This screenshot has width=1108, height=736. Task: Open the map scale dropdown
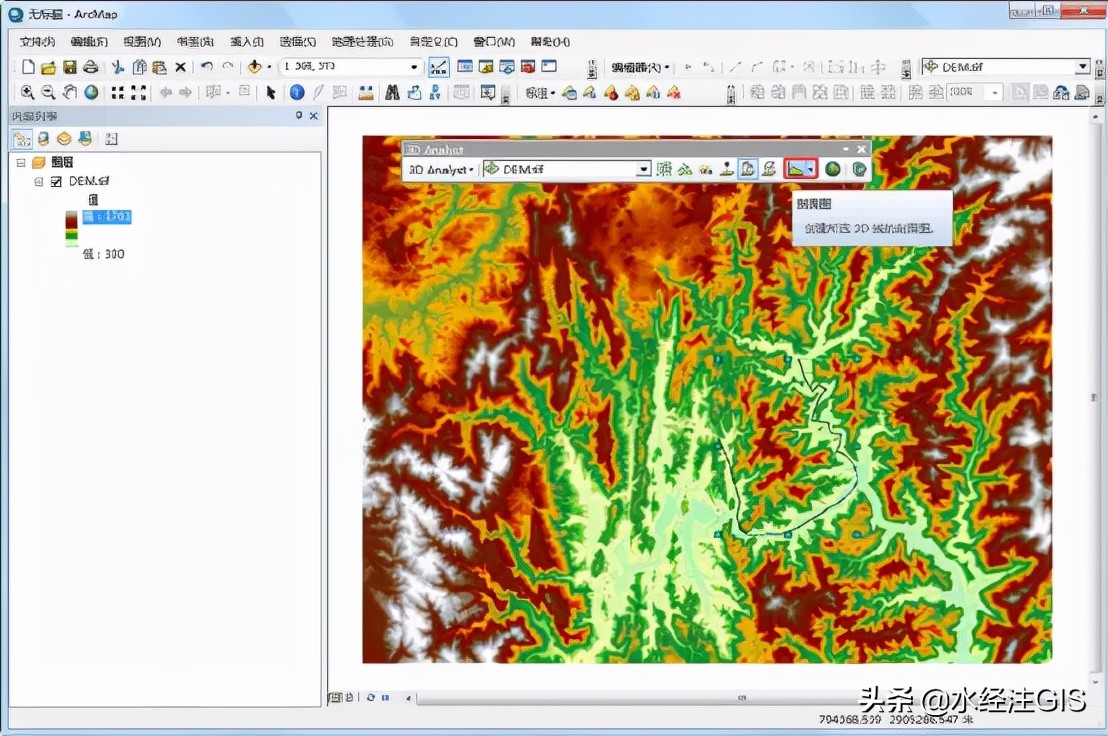pyautogui.click(x=414, y=67)
